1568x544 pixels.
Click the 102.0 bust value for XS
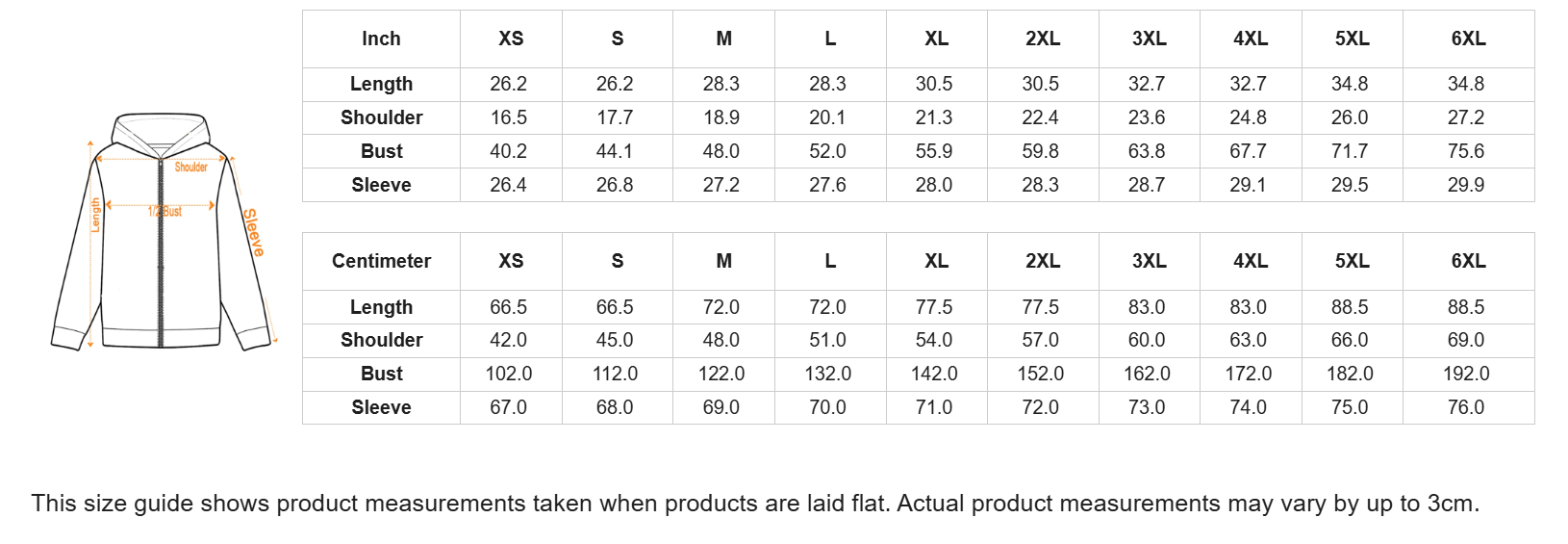pyautogui.click(x=509, y=374)
